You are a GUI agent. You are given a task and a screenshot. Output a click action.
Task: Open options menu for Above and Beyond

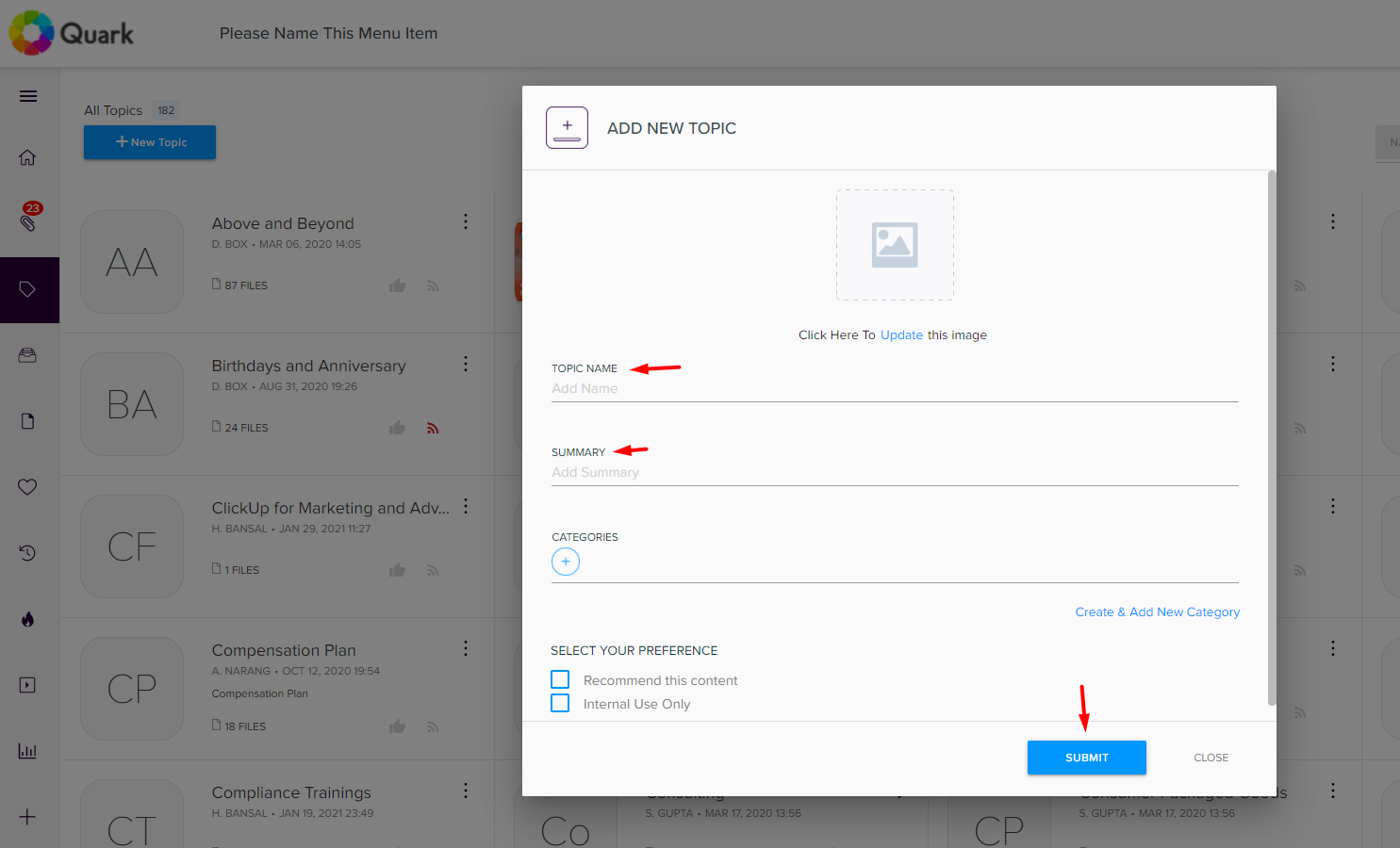click(x=466, y=221)
